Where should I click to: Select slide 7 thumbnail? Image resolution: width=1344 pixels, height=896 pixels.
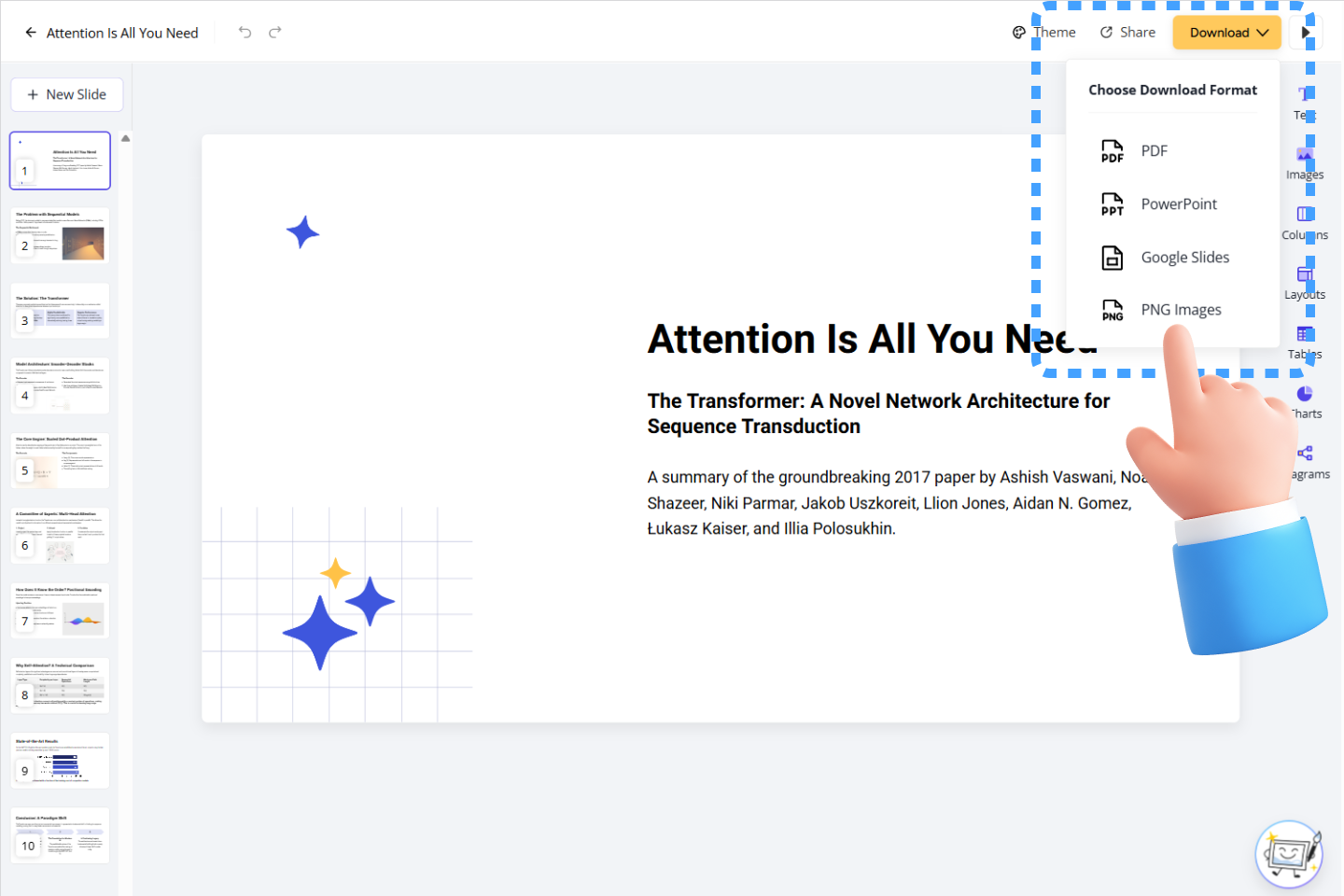click(61, 611)
